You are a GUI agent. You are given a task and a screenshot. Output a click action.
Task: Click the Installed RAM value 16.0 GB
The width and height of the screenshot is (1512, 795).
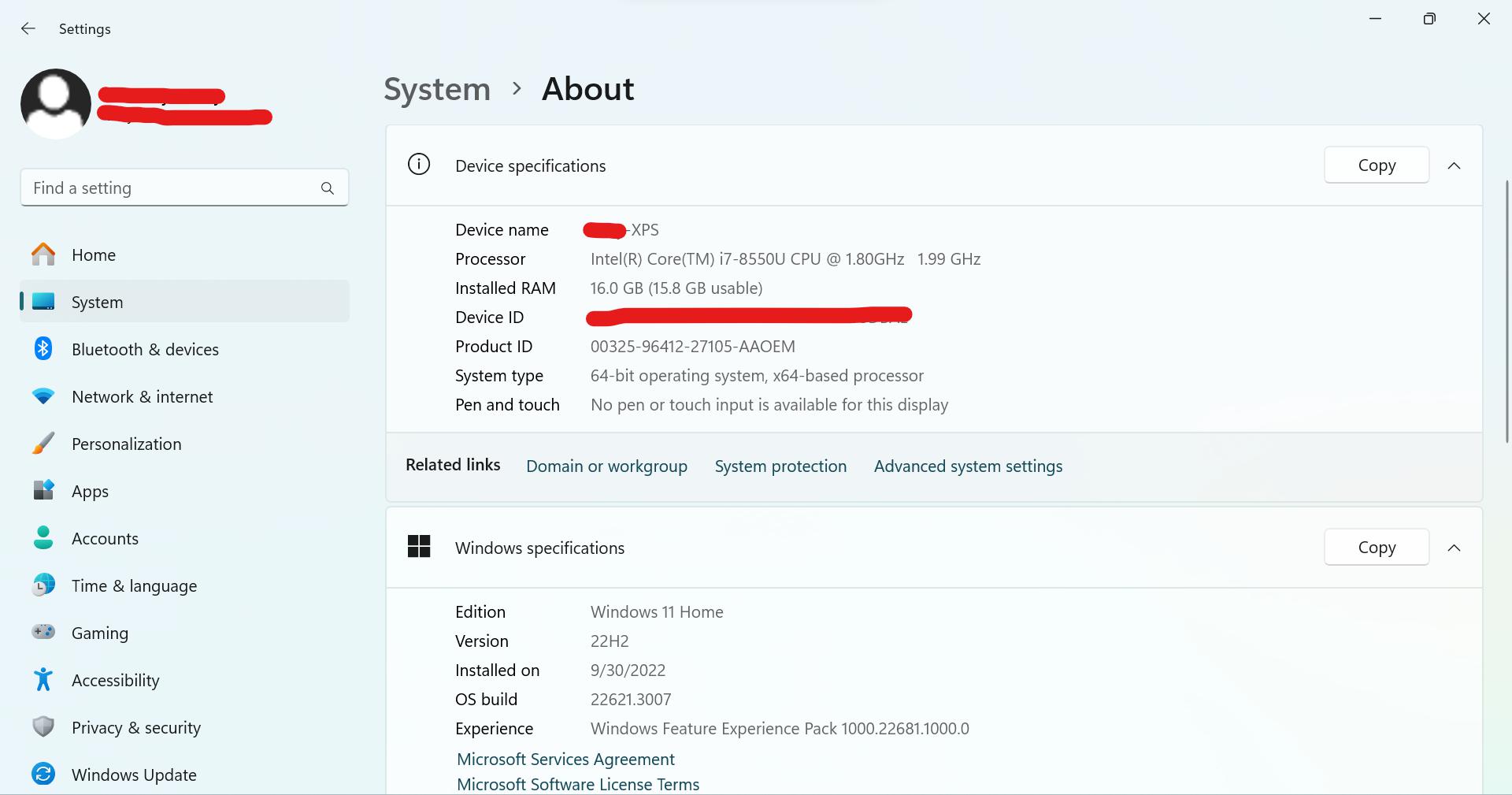coord(676,288)
